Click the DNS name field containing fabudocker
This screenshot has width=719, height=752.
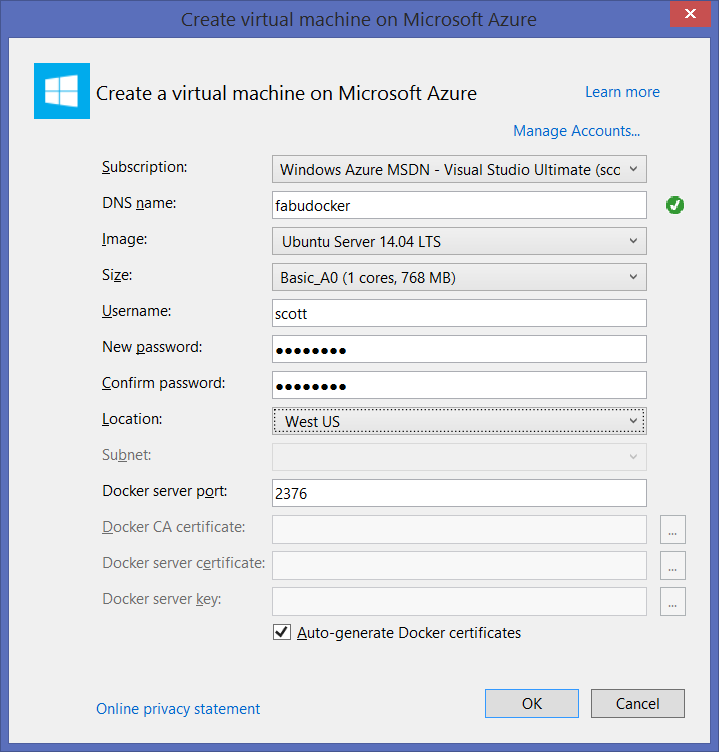pos(459,205)
